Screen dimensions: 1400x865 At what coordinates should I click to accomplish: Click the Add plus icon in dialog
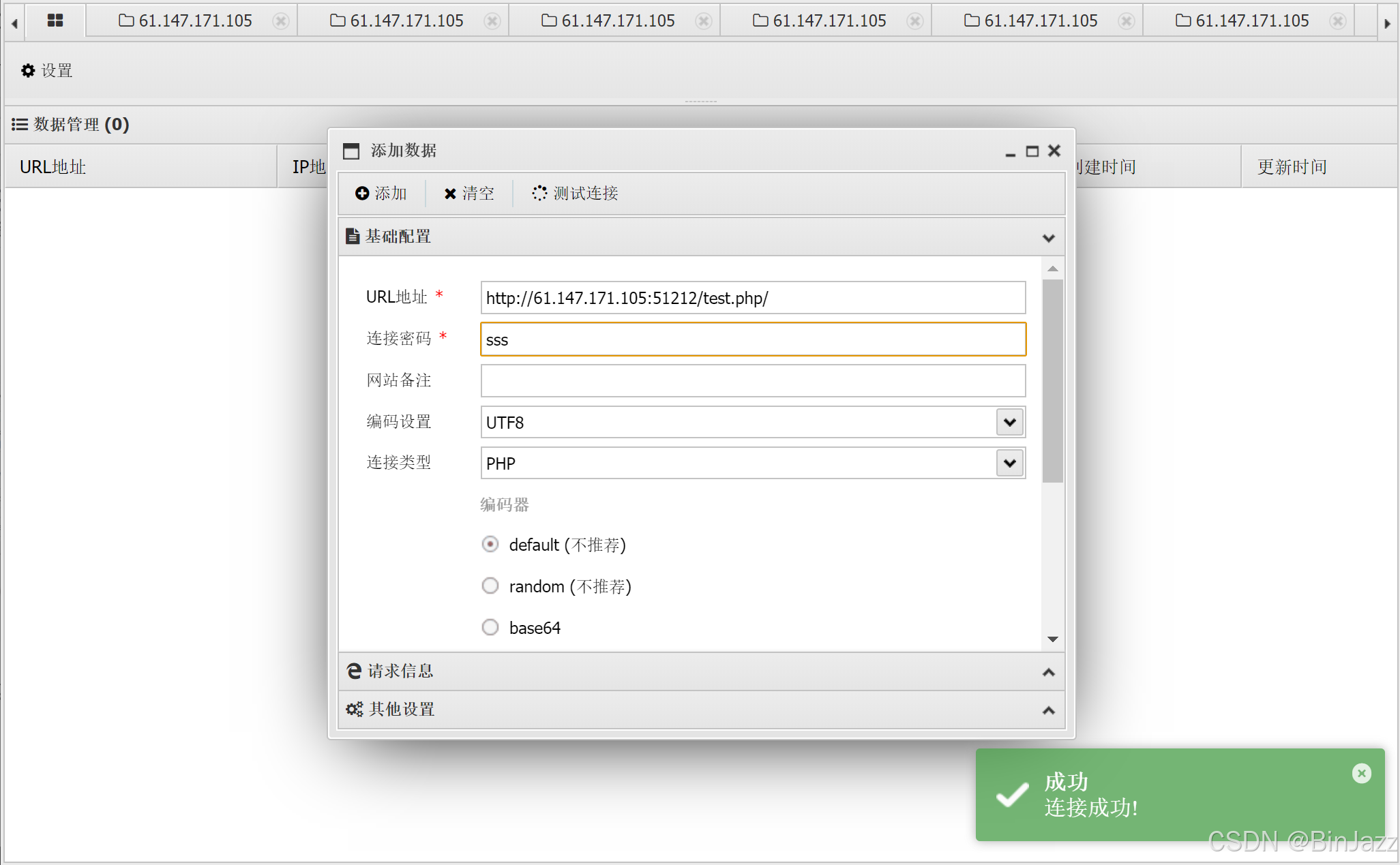click(x=362, y=194)
